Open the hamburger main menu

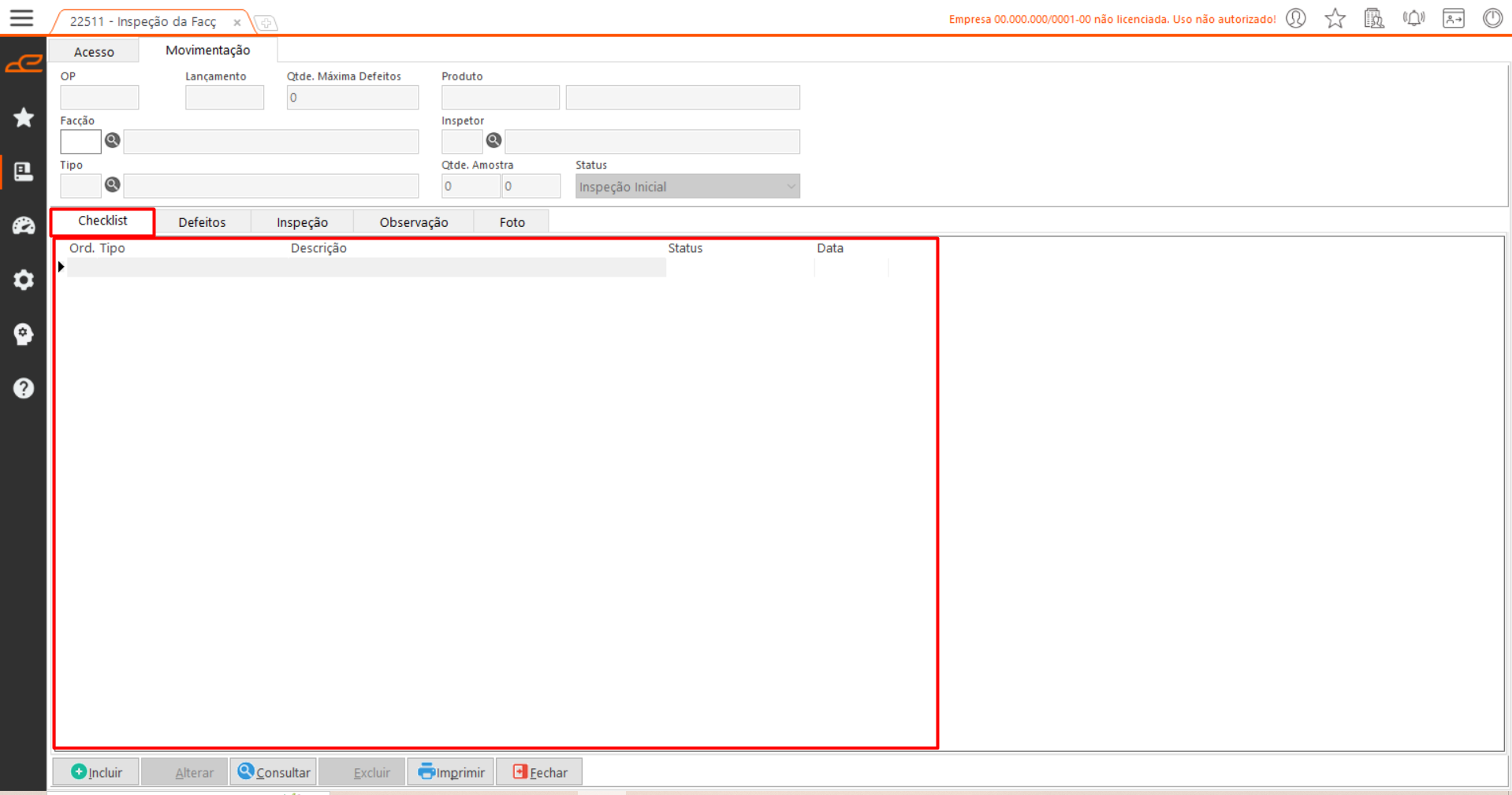(21, 18)
